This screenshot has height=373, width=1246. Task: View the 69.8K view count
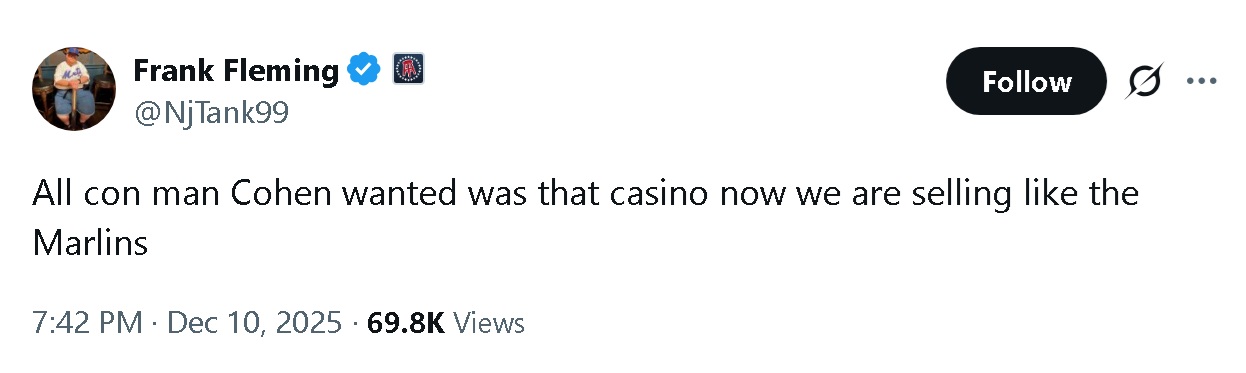pos(406,323)
